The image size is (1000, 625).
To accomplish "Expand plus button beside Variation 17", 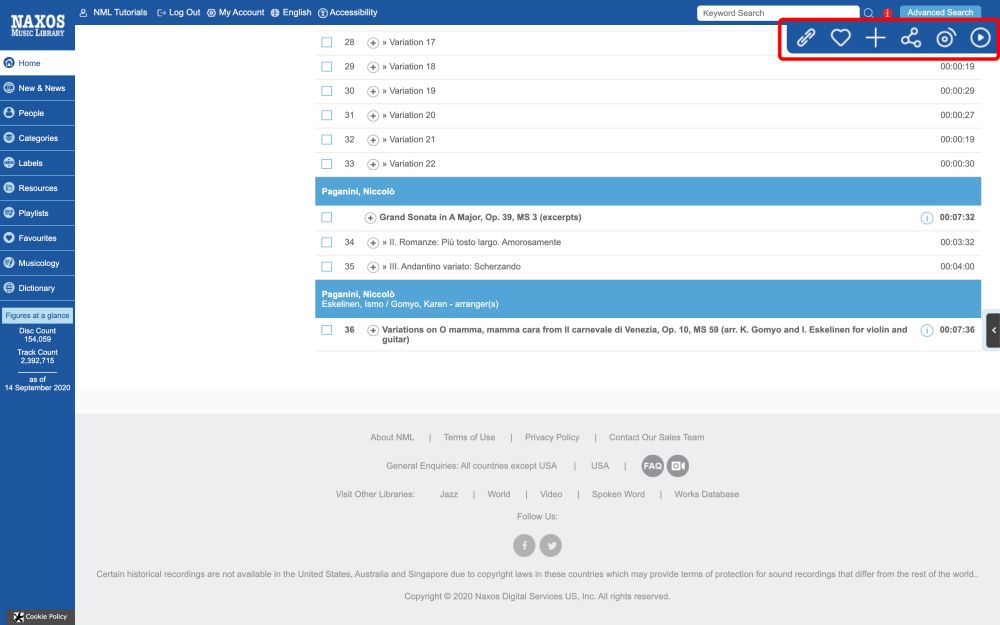I will click(x=373, y=43).
